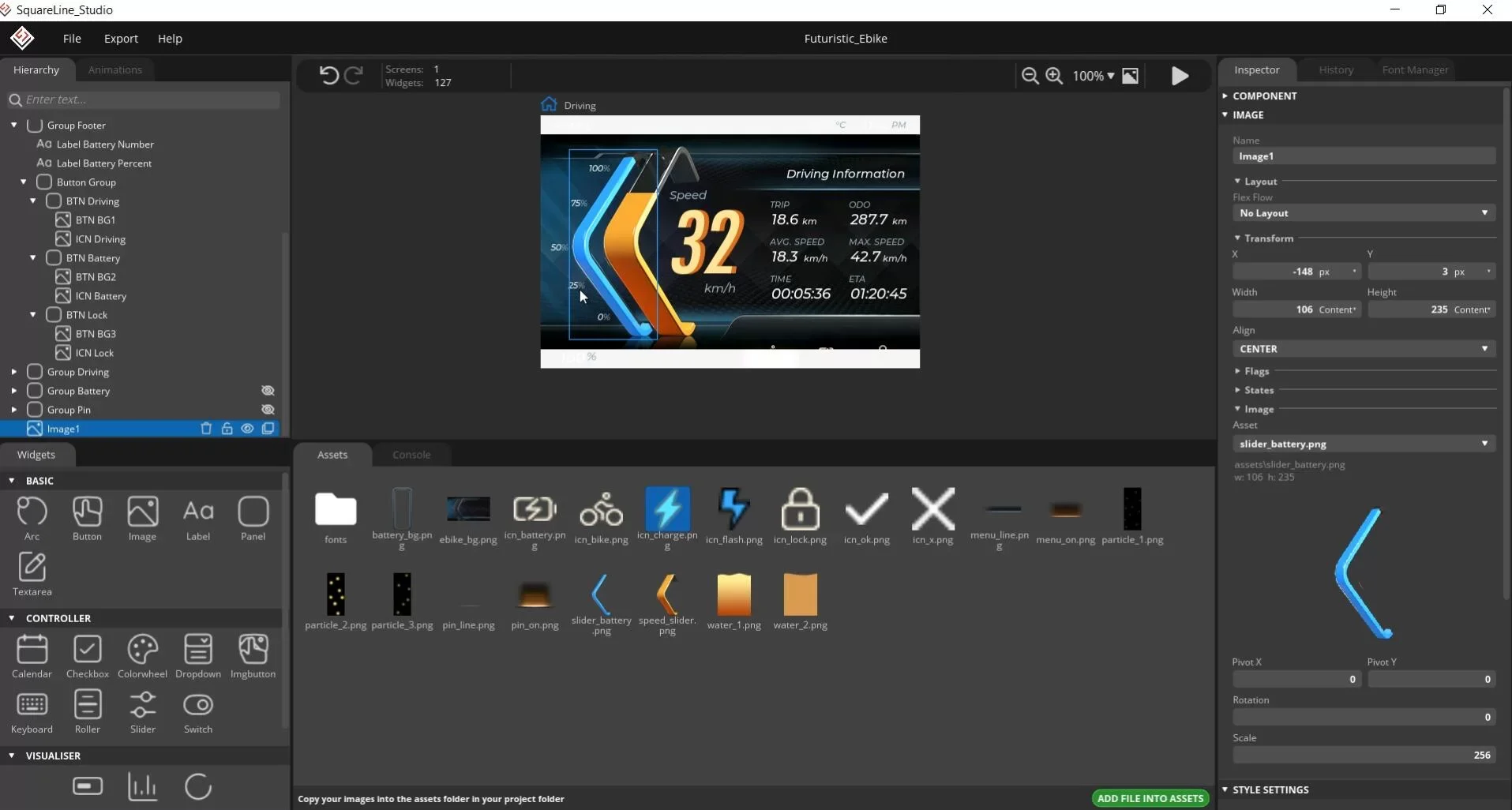1512x810 pixels.
Task: Zoom out with the minus magnifier
Action: (1030, 76)
